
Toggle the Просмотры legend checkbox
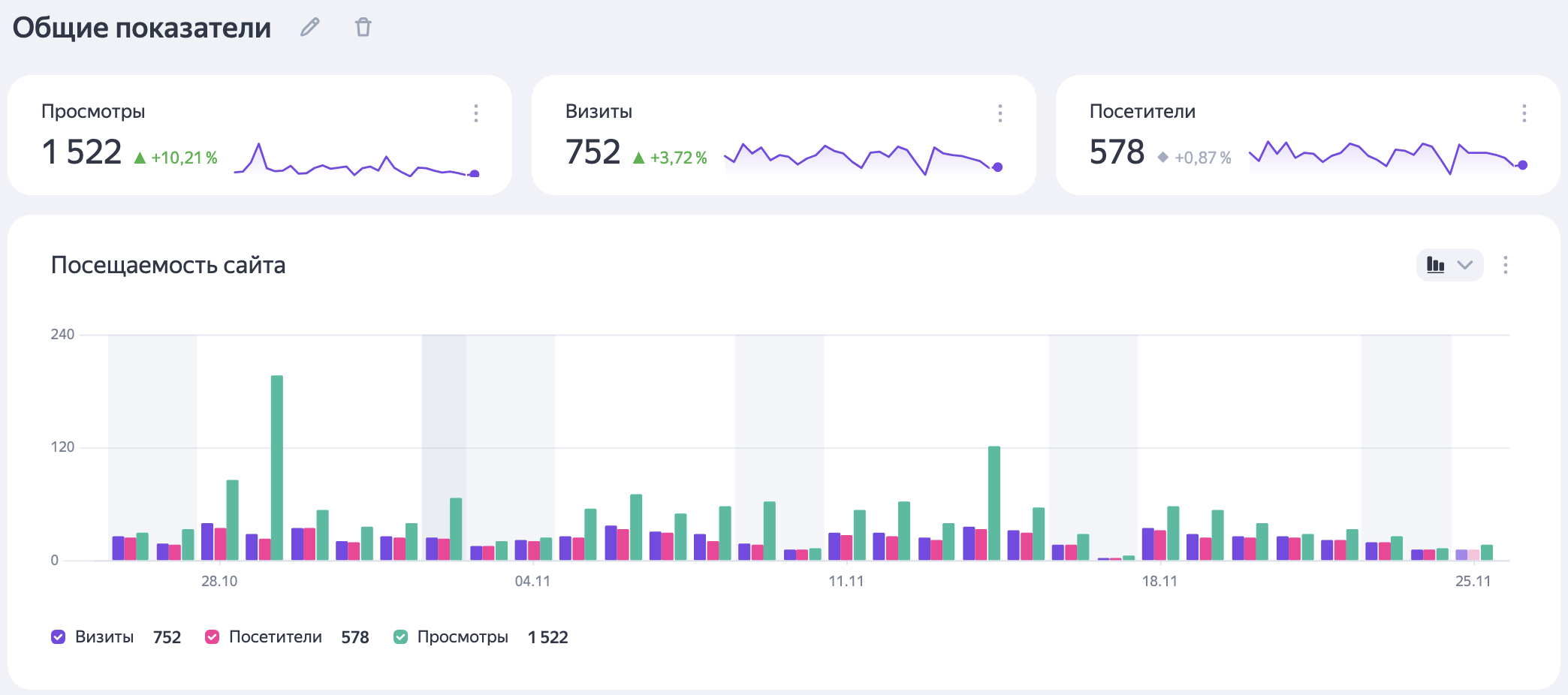coord(401,637)
